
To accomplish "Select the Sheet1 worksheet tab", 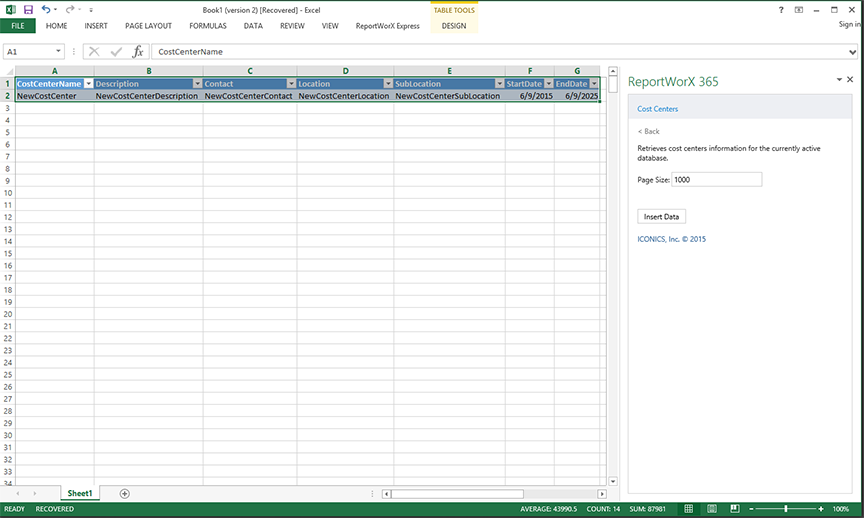I will point(79,493).
